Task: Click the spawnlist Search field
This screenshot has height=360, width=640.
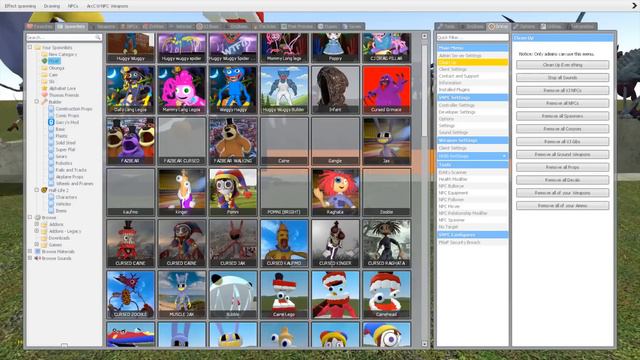Action: tap(64, 37)
